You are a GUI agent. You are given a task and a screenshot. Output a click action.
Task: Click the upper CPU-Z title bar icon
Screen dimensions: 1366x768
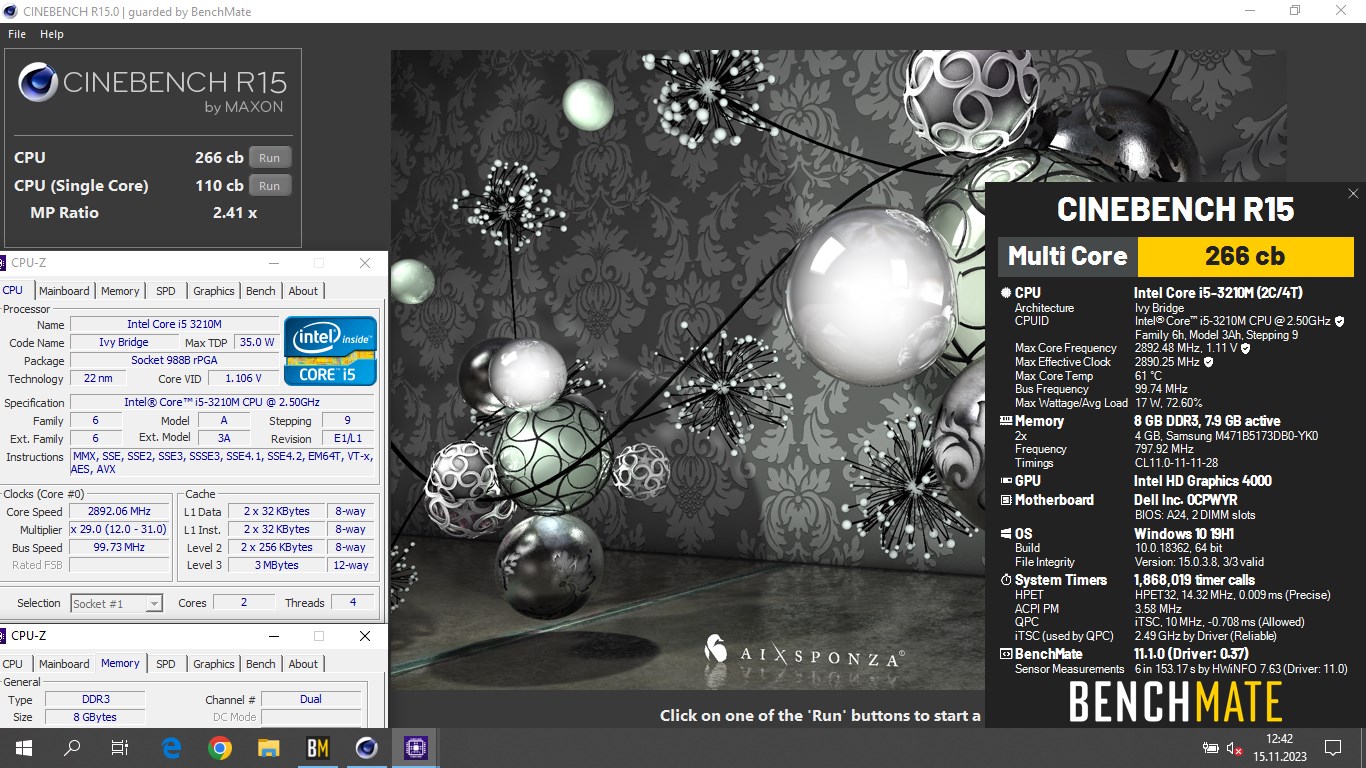(3, 263)
